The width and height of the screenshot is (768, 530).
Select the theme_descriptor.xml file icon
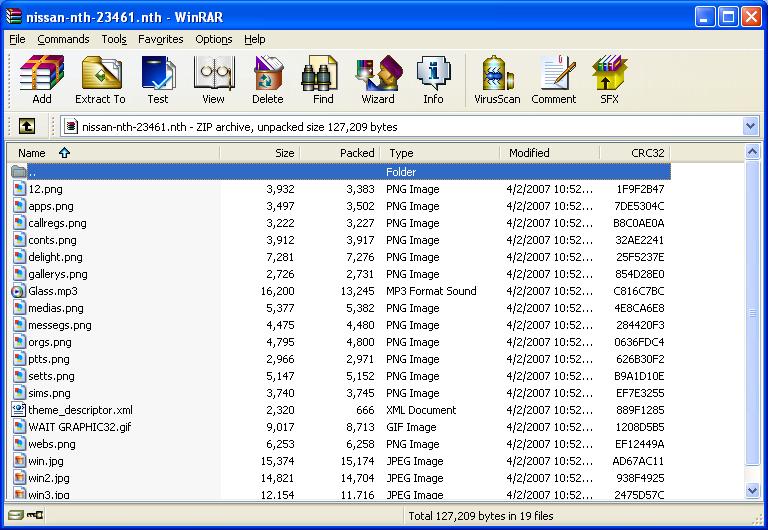pyautogui.click(x=19, y=410)
